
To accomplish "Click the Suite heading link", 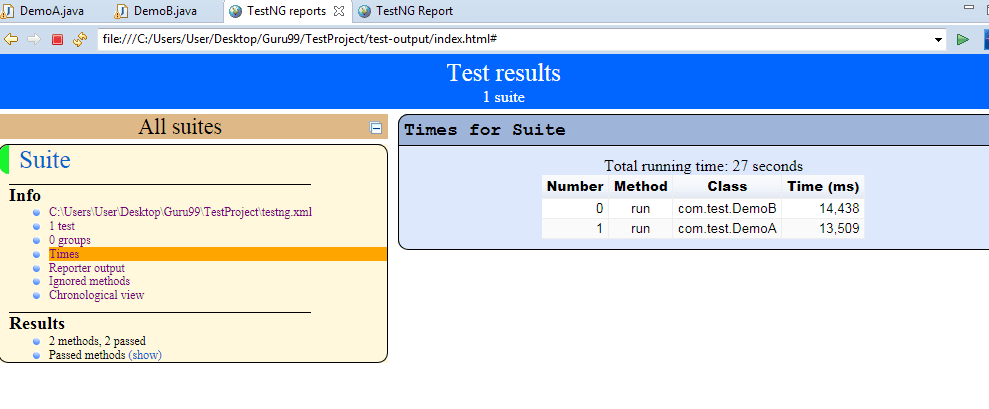I will (45, 159).
